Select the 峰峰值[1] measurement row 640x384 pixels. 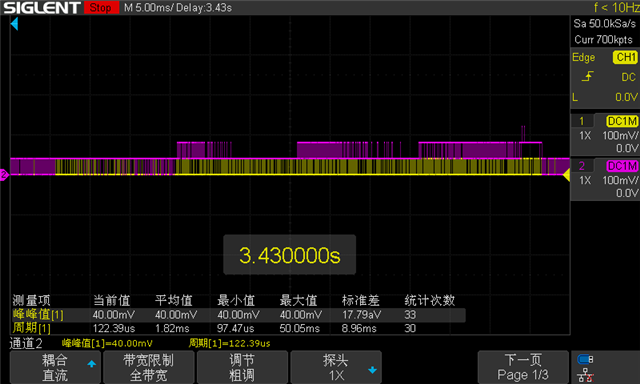point(238,315)
